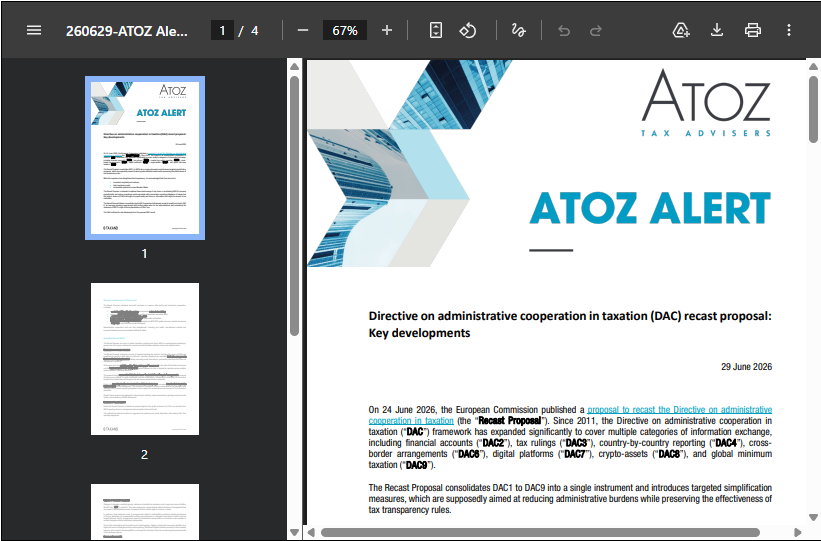Click the file title '260629-ATOZ Ale...'
The image size is (821, 541).
coord(126,31)
